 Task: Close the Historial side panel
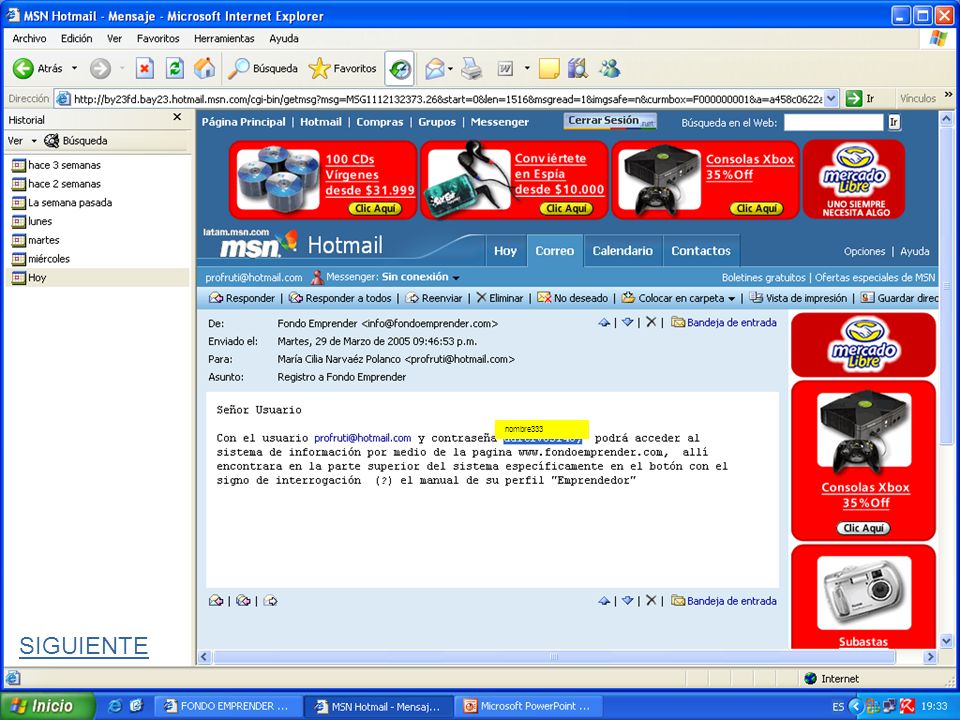click(x=177, y=117)
